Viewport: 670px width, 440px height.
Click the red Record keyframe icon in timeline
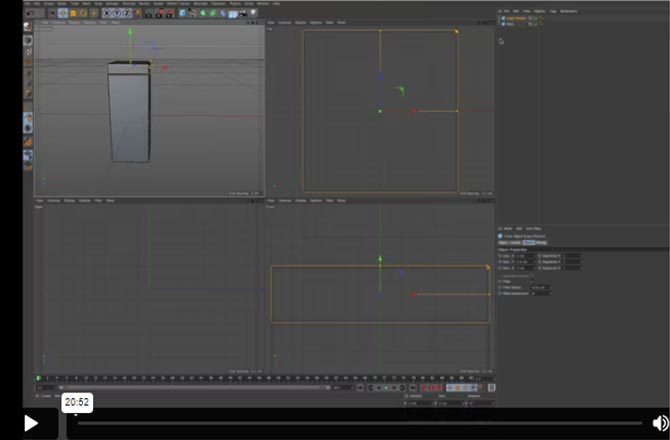click(x=424, y=388)
